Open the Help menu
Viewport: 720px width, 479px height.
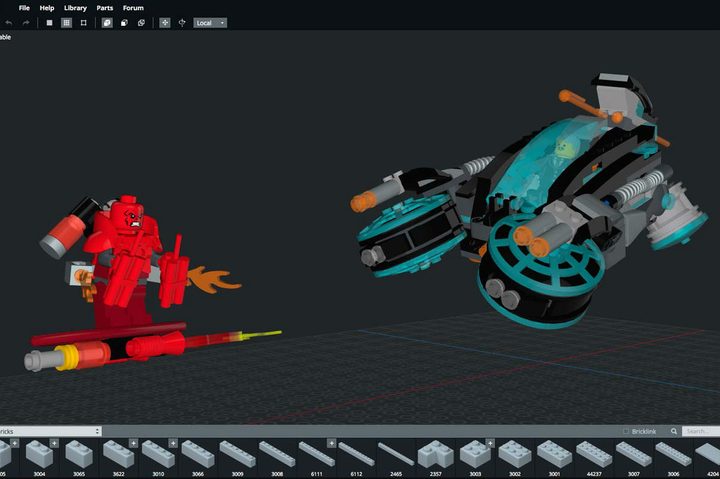tap(46, 8)
